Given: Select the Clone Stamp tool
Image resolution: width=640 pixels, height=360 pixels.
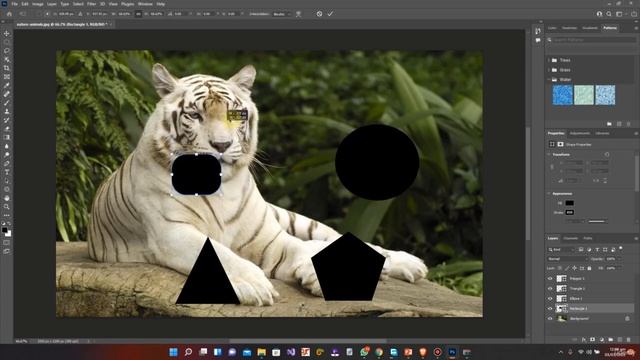Looking at the screenshot, I should coord(7,111).
